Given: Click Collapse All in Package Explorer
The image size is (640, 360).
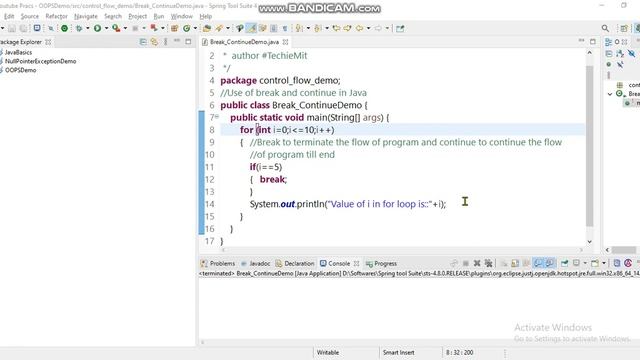Looking at the screenshot, I should coord(143,42).
